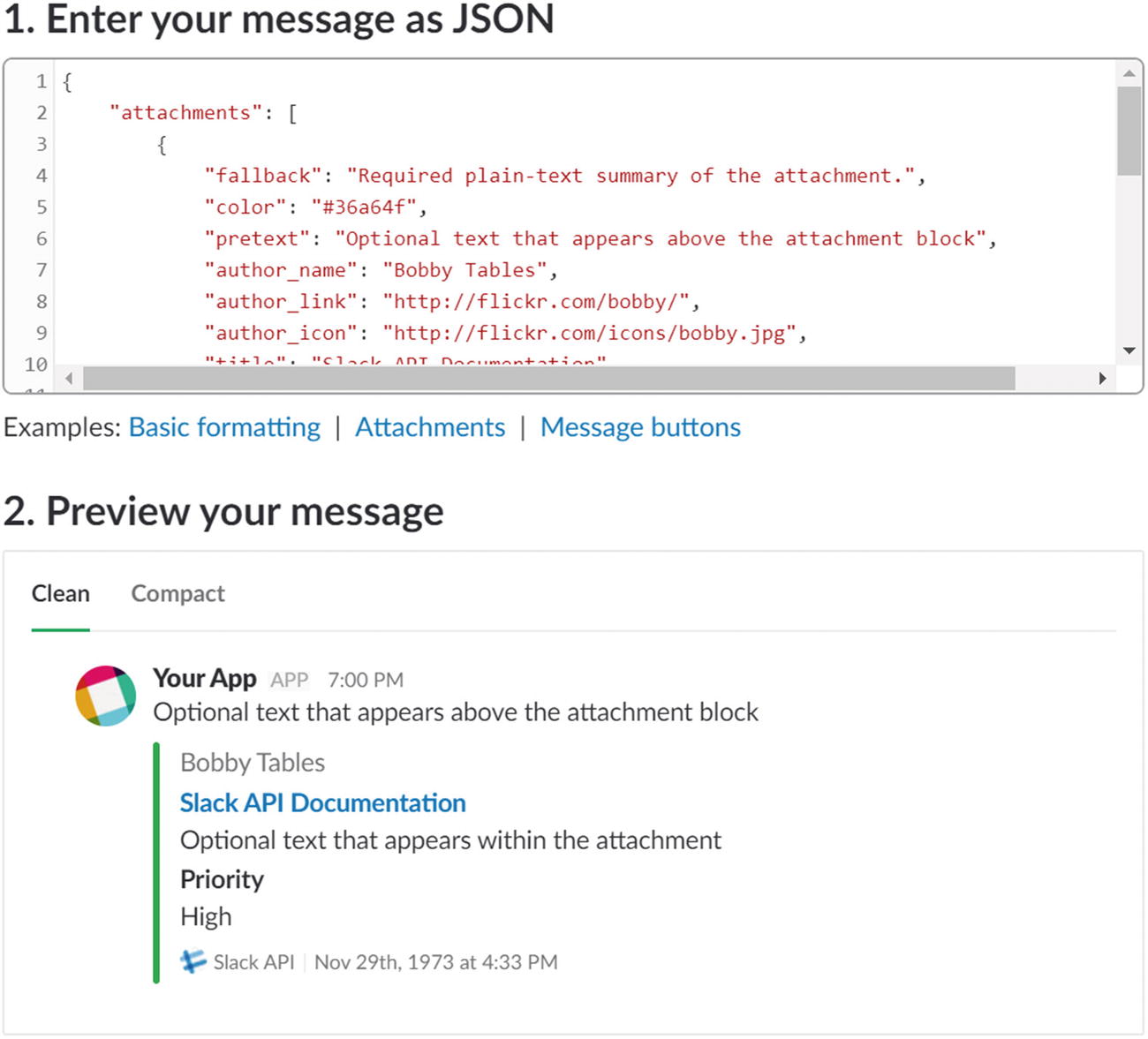Load the Basic formatting example
This screenshot has width=1148, height=1039.
coord(224,427)
